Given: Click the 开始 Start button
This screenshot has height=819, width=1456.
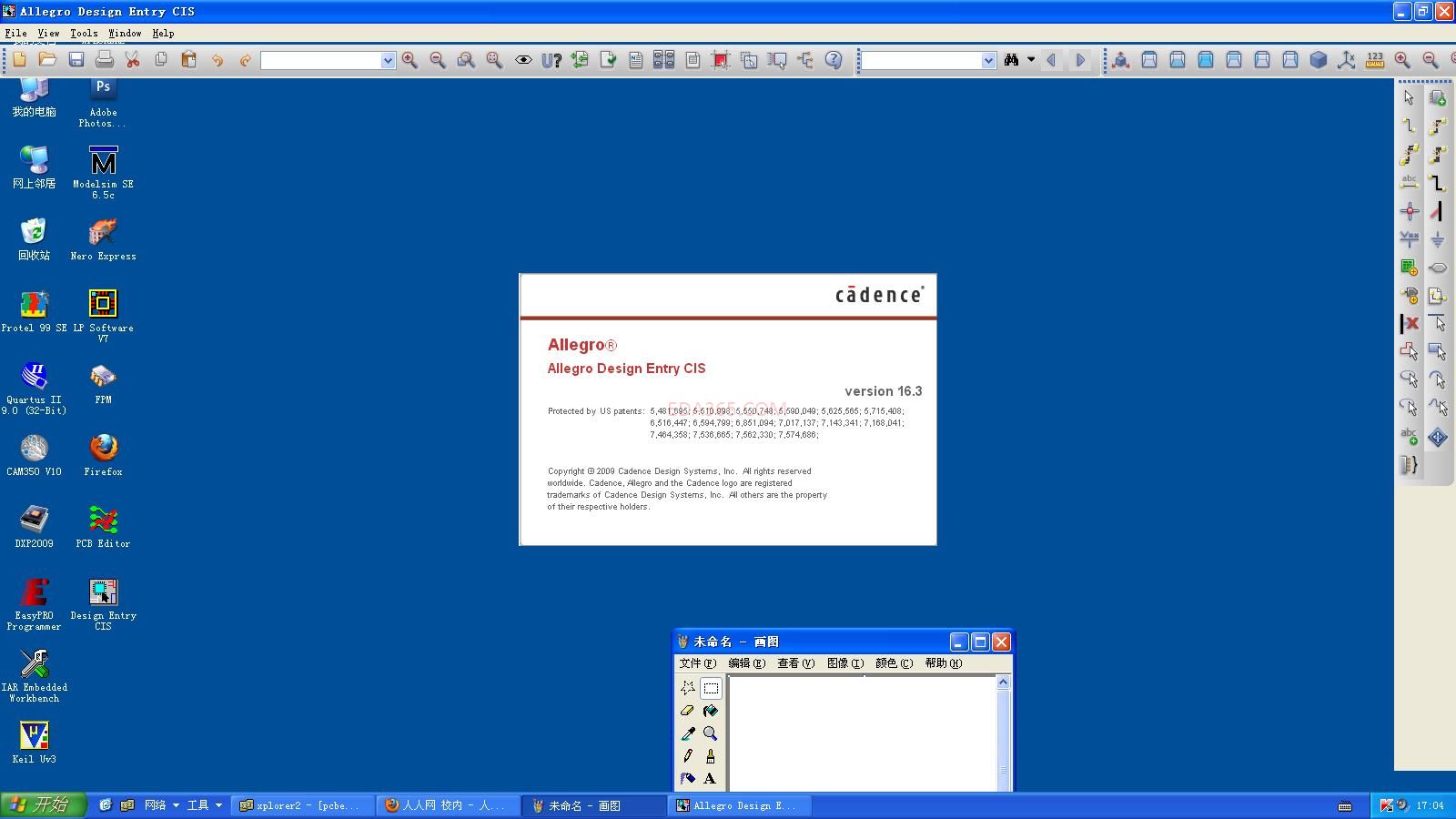Looking at the screenshot, I should click(43, 805).
